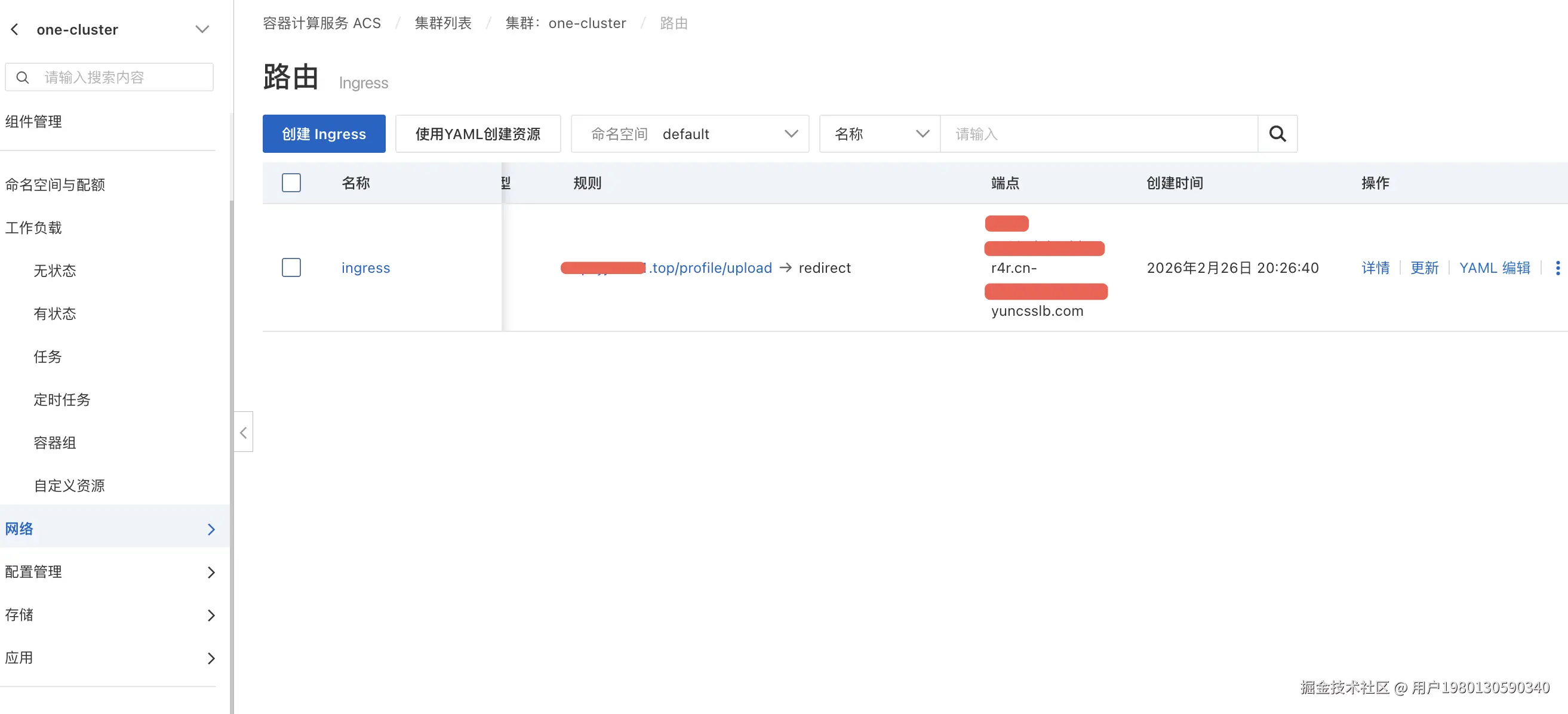The height and width of the screenshot is (714, 1568).
Task: Open the 命名空间 default dropdown
Action: 689,134
